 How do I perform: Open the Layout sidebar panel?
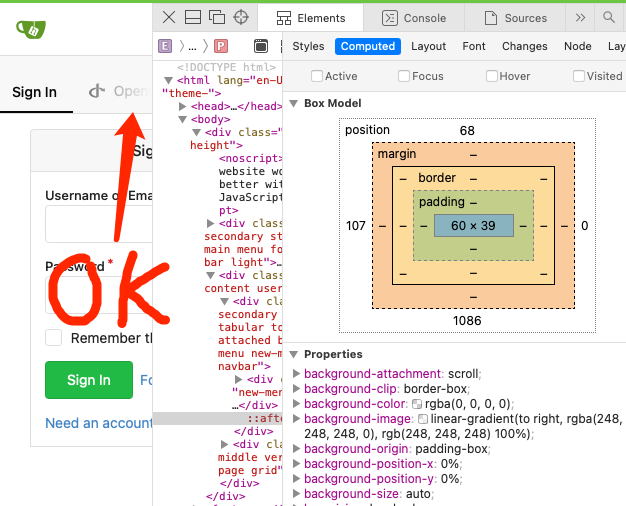(x=428, y=46)
